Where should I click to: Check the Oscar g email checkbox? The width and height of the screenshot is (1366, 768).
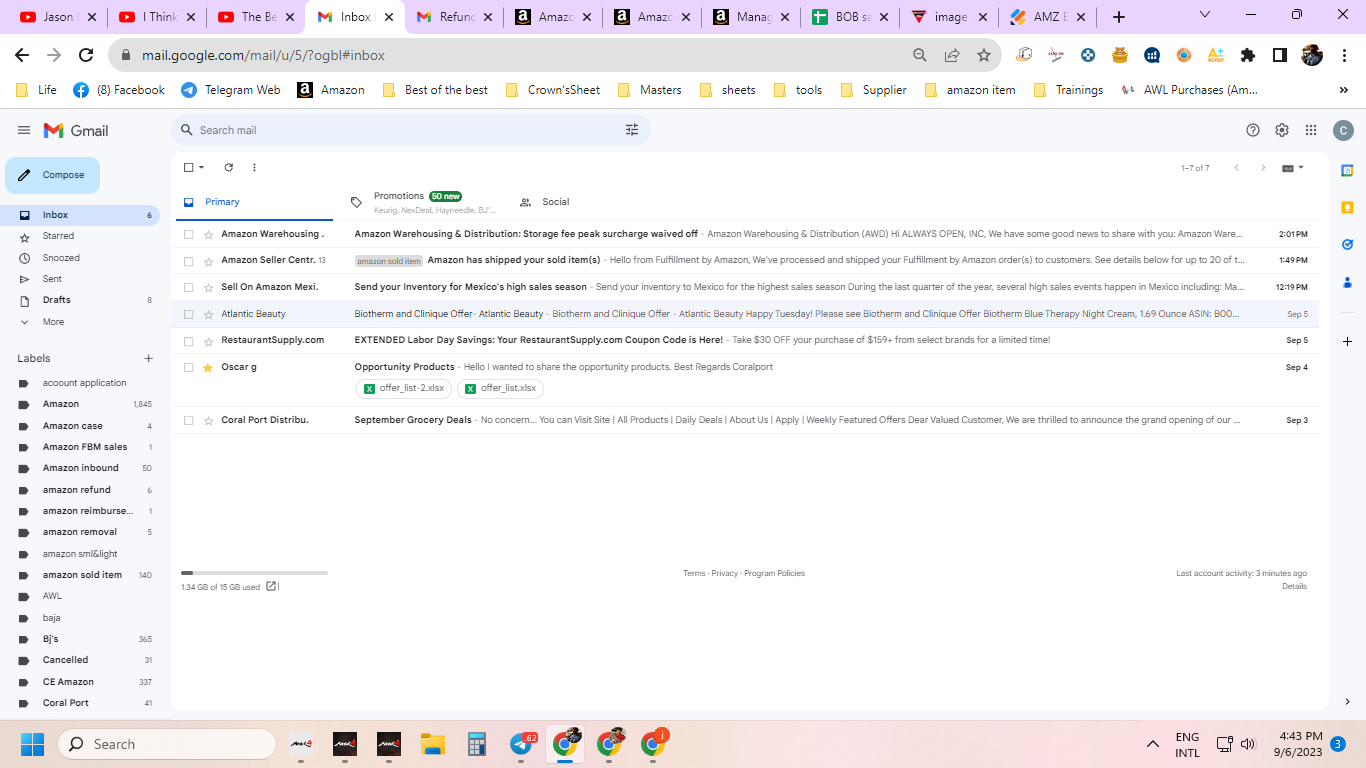188,367
